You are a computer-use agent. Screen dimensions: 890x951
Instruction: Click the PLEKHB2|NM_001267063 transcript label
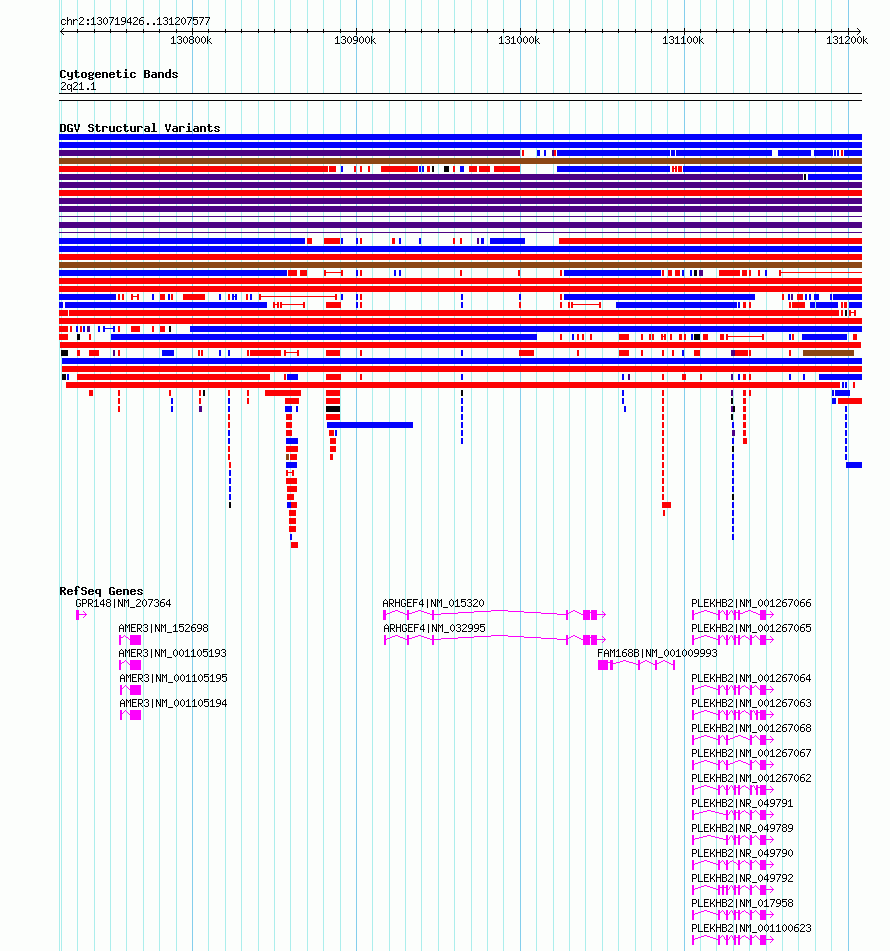click(x=751, y=703)
